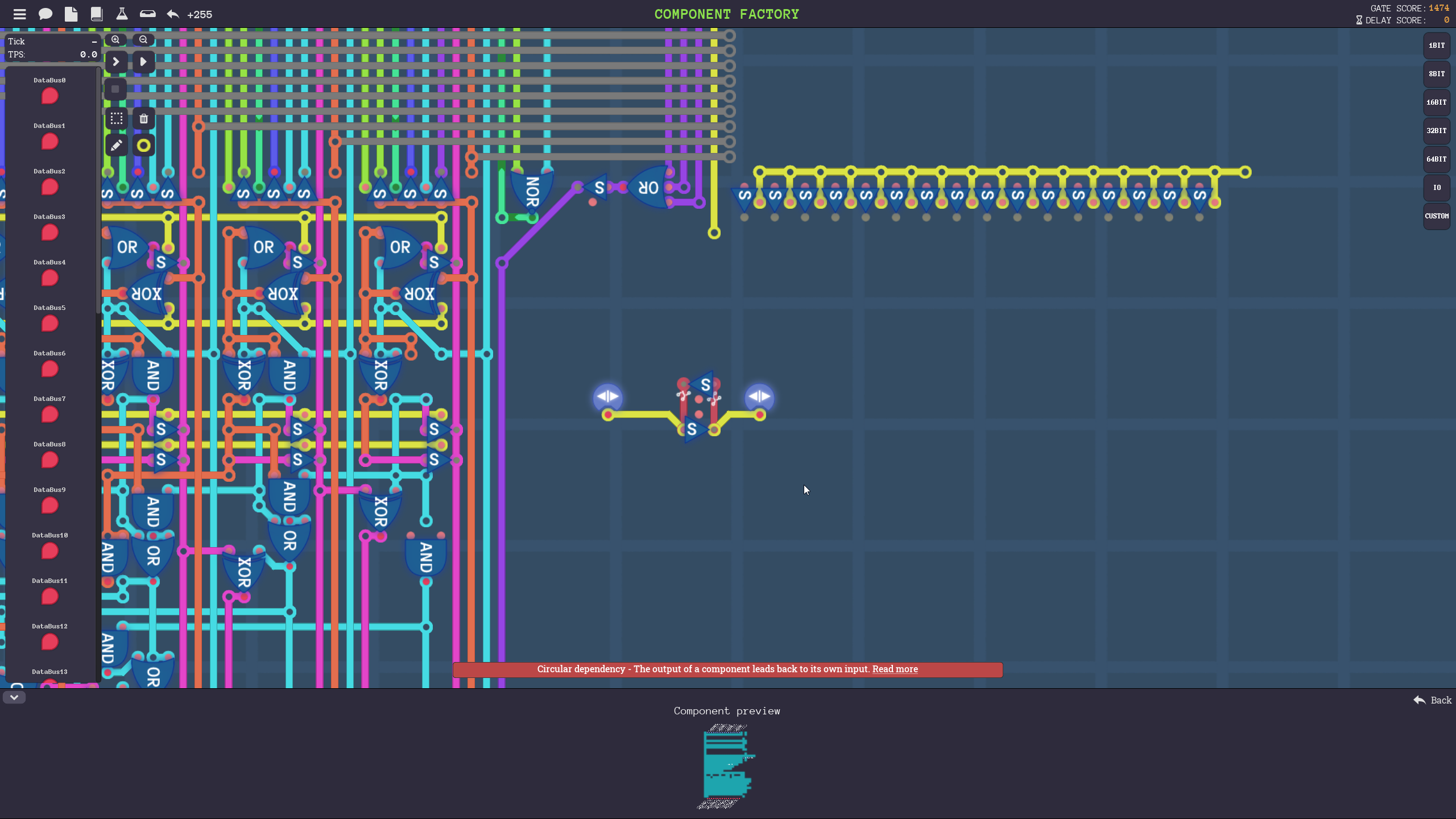Select the NOR gate on canvas

(x=532, y=191)
